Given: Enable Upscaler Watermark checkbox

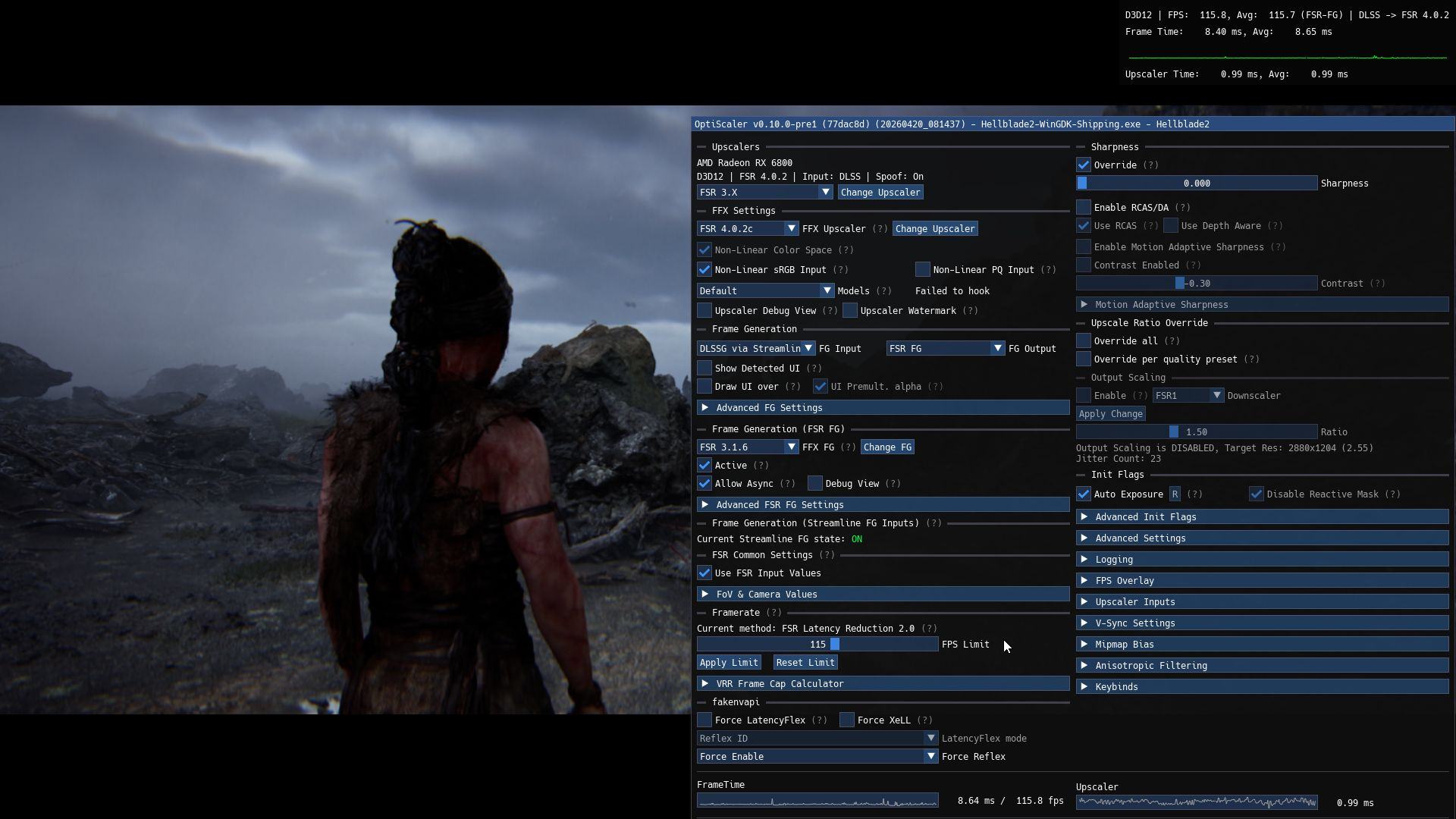Looking at the screenshot, I should [x=850, y=311].
